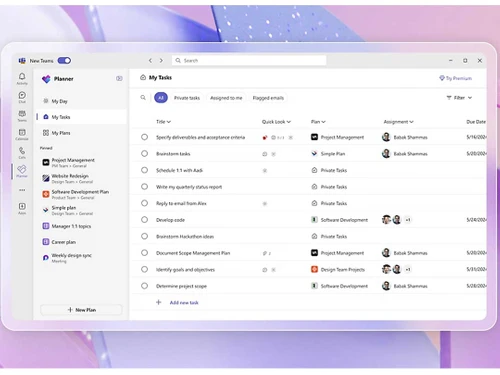Viewport: 500px width, 375px height.
Task: Complete Brainstorm Hackathon ideas task
Action: point(144,236)
